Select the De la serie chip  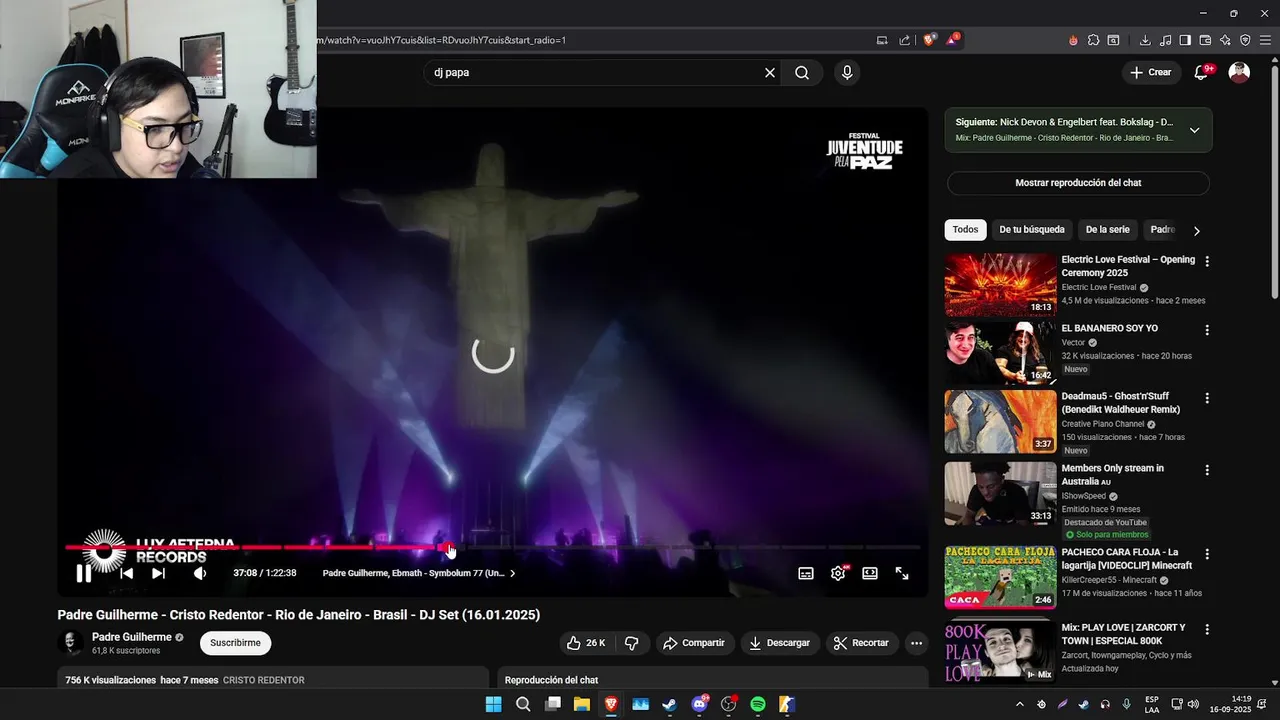click(x=1108, y=229)
